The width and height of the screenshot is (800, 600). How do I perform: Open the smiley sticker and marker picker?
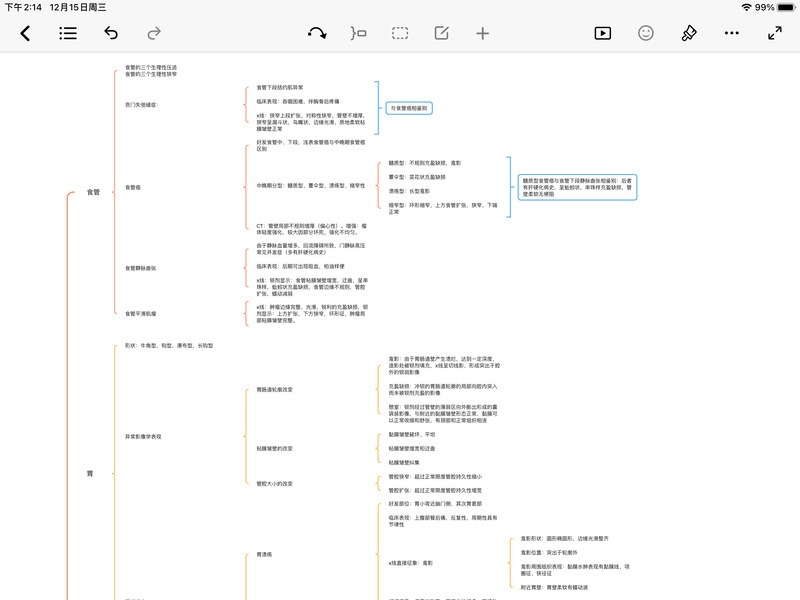pyautogui.click(x=645, y=34)
